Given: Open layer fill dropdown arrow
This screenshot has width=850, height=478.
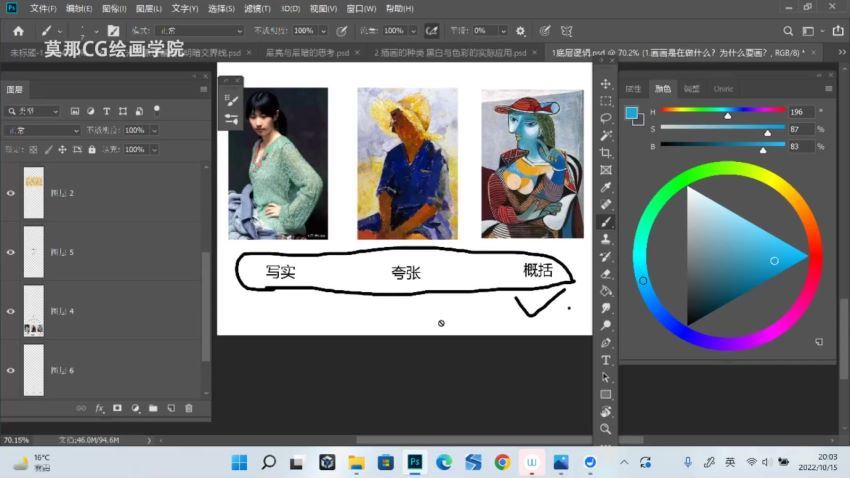Looking at the screenshot, I should (154, 150).
